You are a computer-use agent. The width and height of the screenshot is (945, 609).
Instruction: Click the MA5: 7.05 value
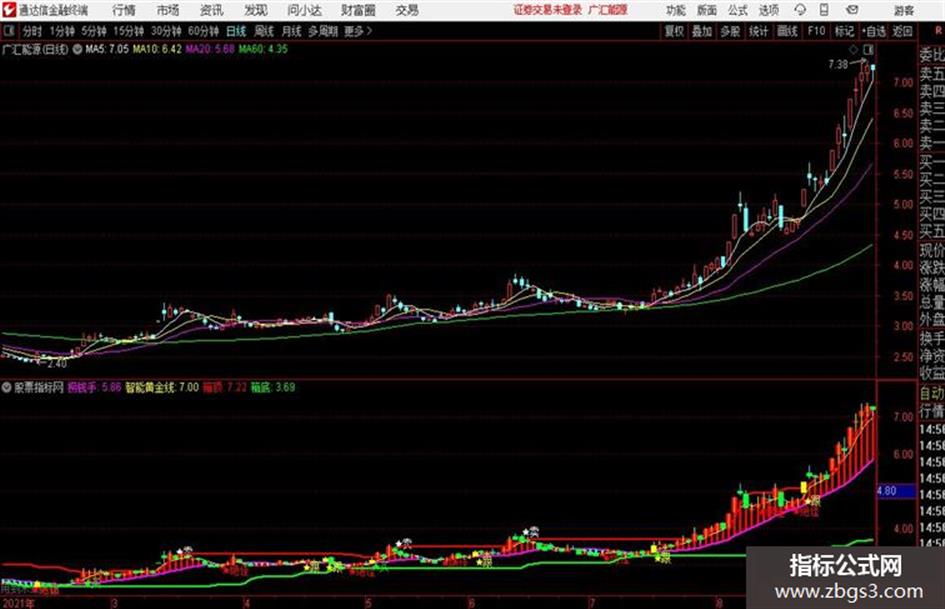tap(107, 49)
